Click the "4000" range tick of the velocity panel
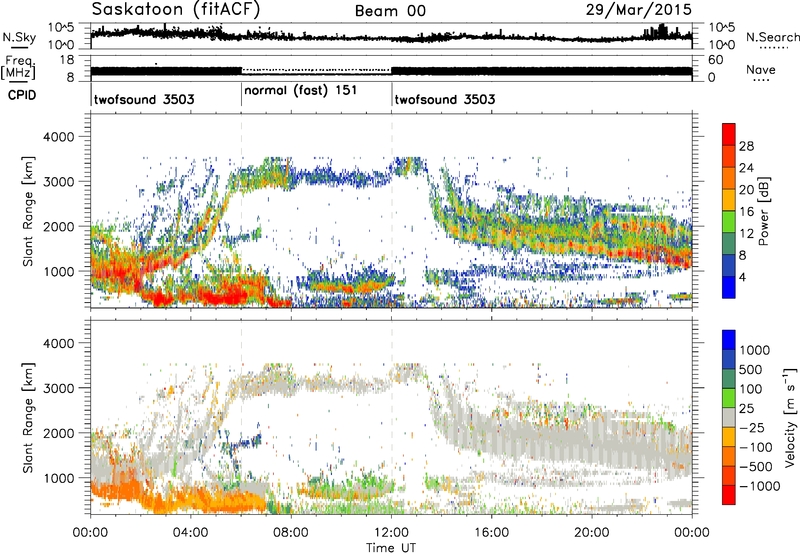The width and height of the screenshot is (800, 554). pos(58,343)
